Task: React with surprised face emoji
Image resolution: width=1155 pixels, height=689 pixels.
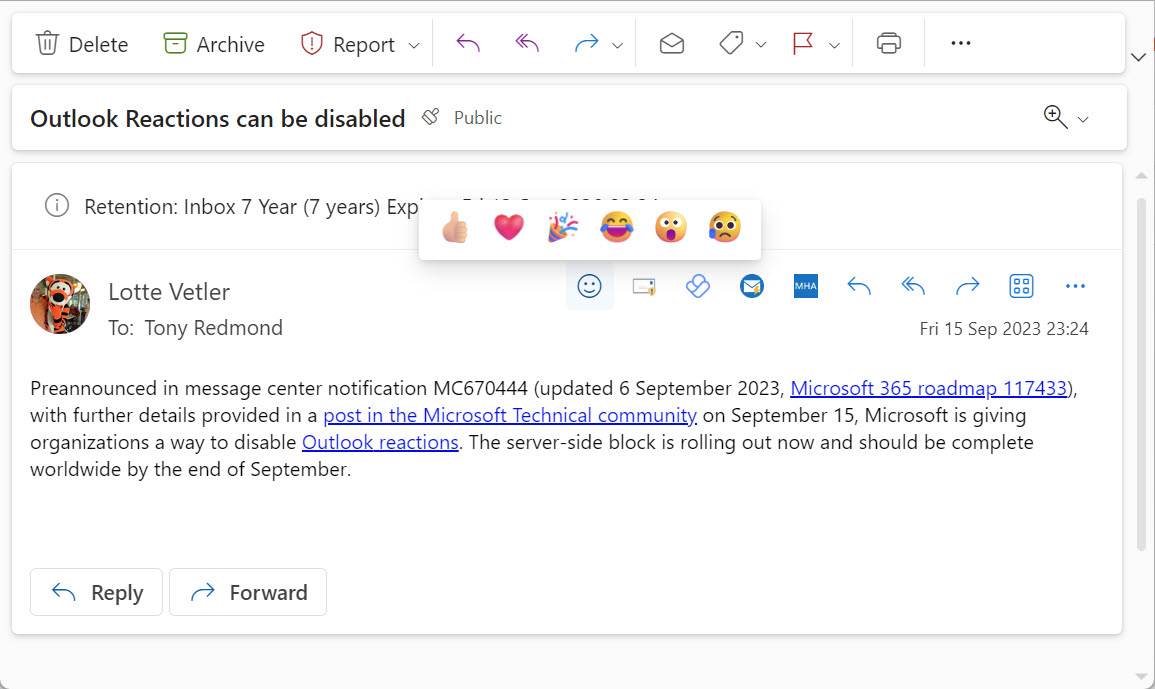Action: (x=670, y=227)
